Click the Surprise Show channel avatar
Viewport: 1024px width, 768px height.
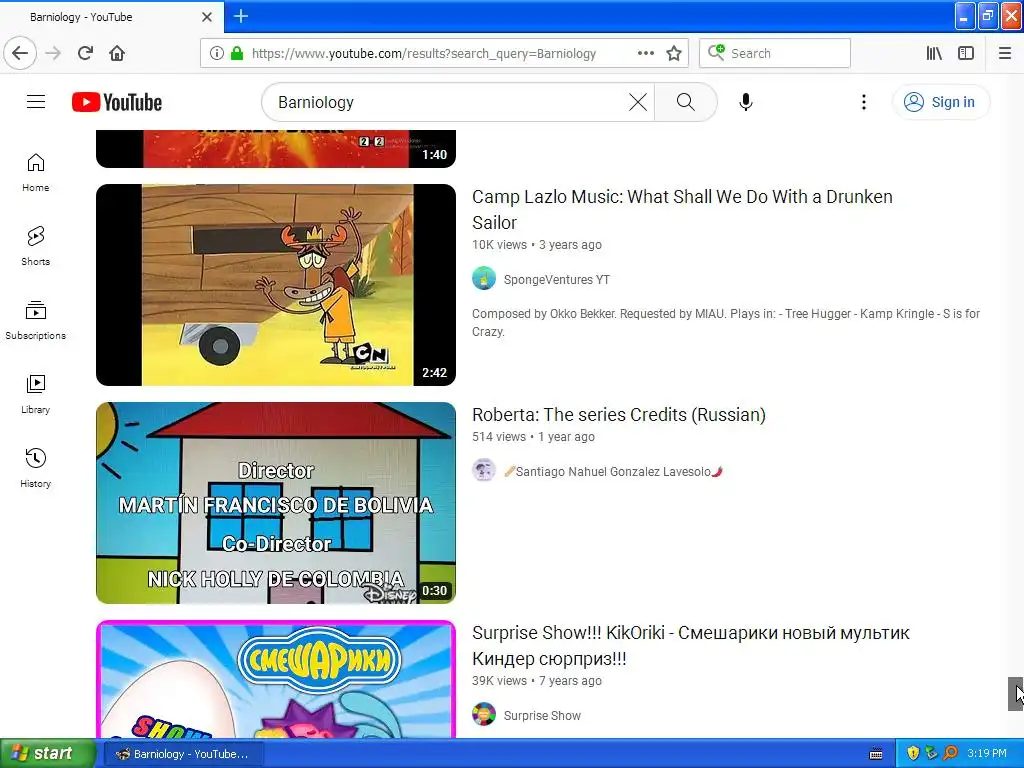coord(484,714)
